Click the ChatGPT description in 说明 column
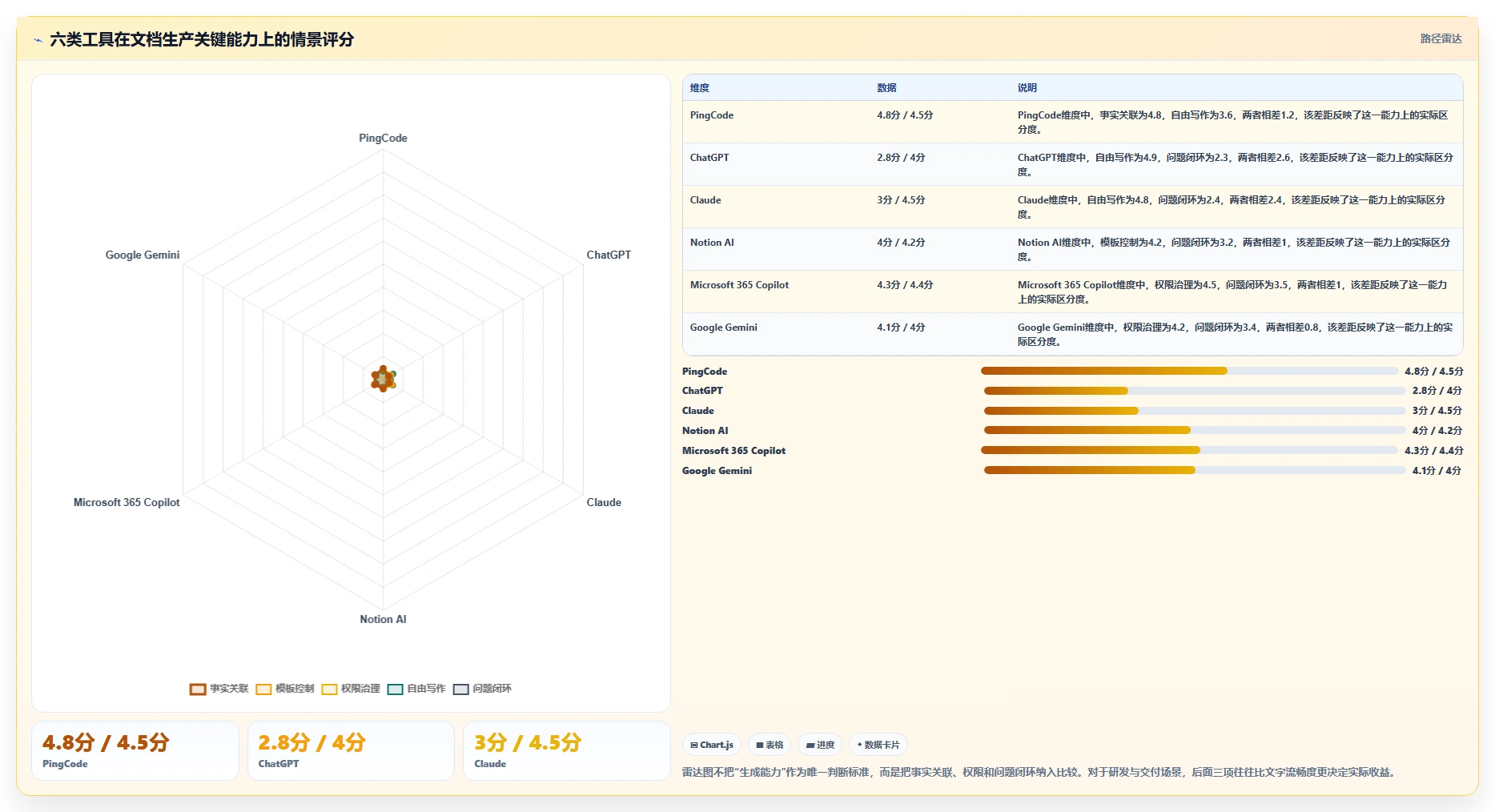Viewport: 1495px width, 812px height. (x=1236, y=164)
